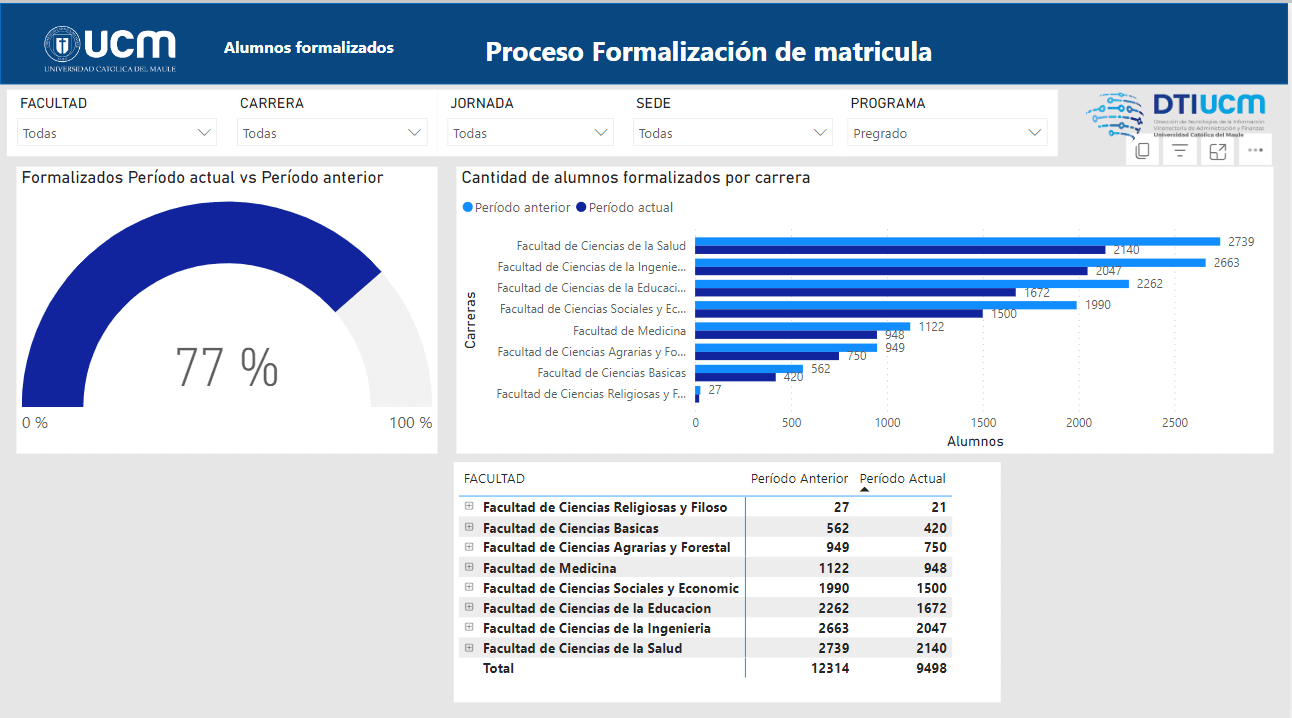
Task: Expand Facultad de Ciencias Basicas row
Action: (468, 527)
